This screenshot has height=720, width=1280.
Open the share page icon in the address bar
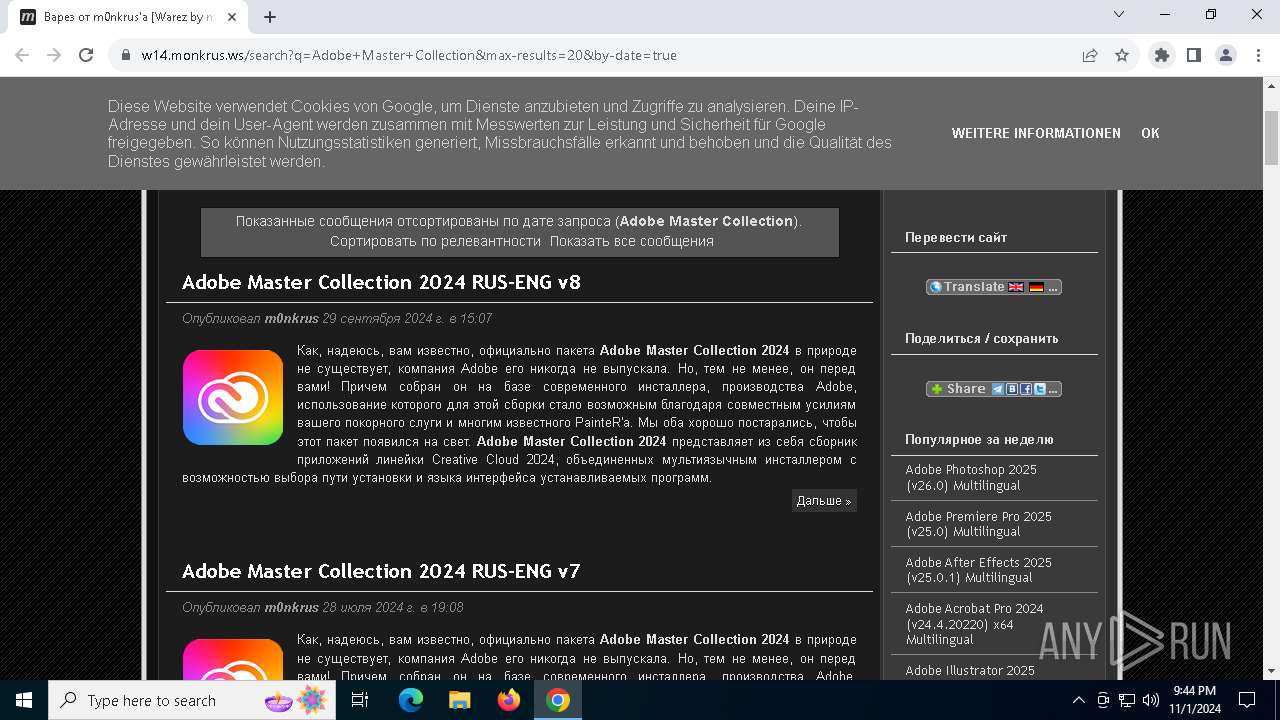pyautogui.click(x=1090, y=55)
